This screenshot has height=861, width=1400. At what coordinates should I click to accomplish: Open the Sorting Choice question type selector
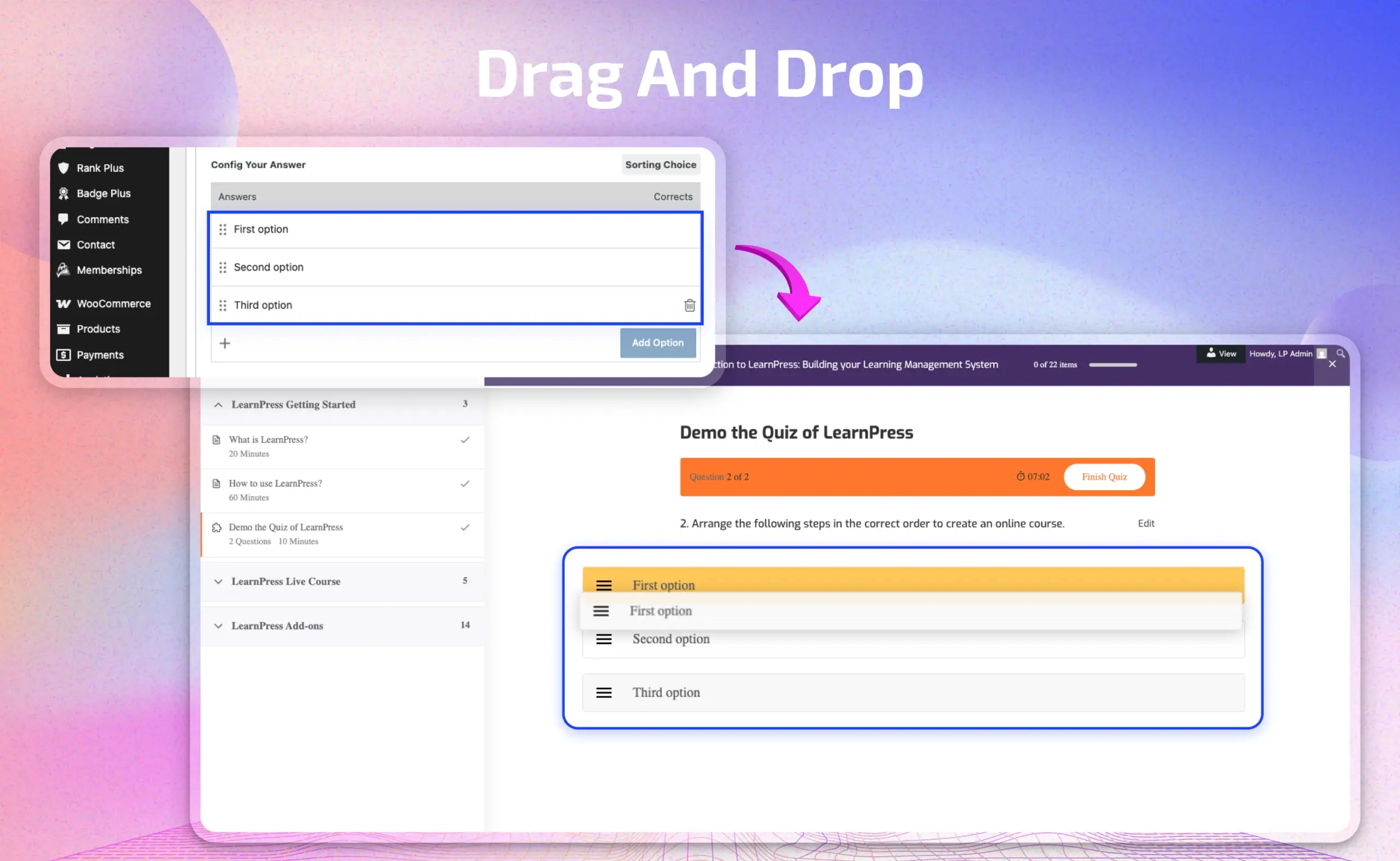tap(661, 165)
